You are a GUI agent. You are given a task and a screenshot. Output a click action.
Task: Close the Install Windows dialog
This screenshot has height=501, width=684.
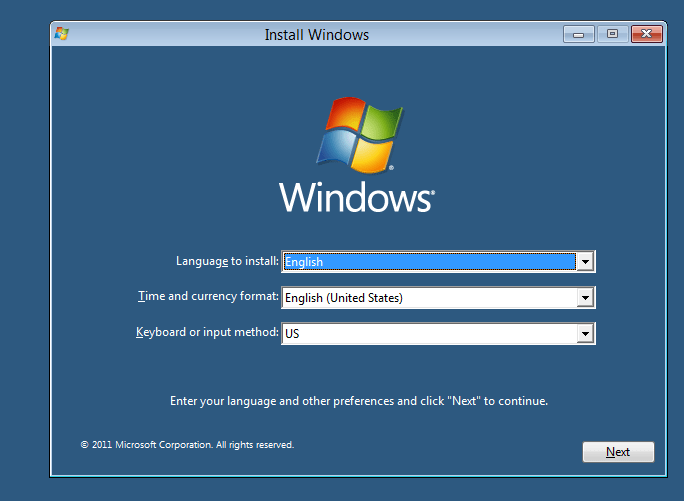point(646,34)
